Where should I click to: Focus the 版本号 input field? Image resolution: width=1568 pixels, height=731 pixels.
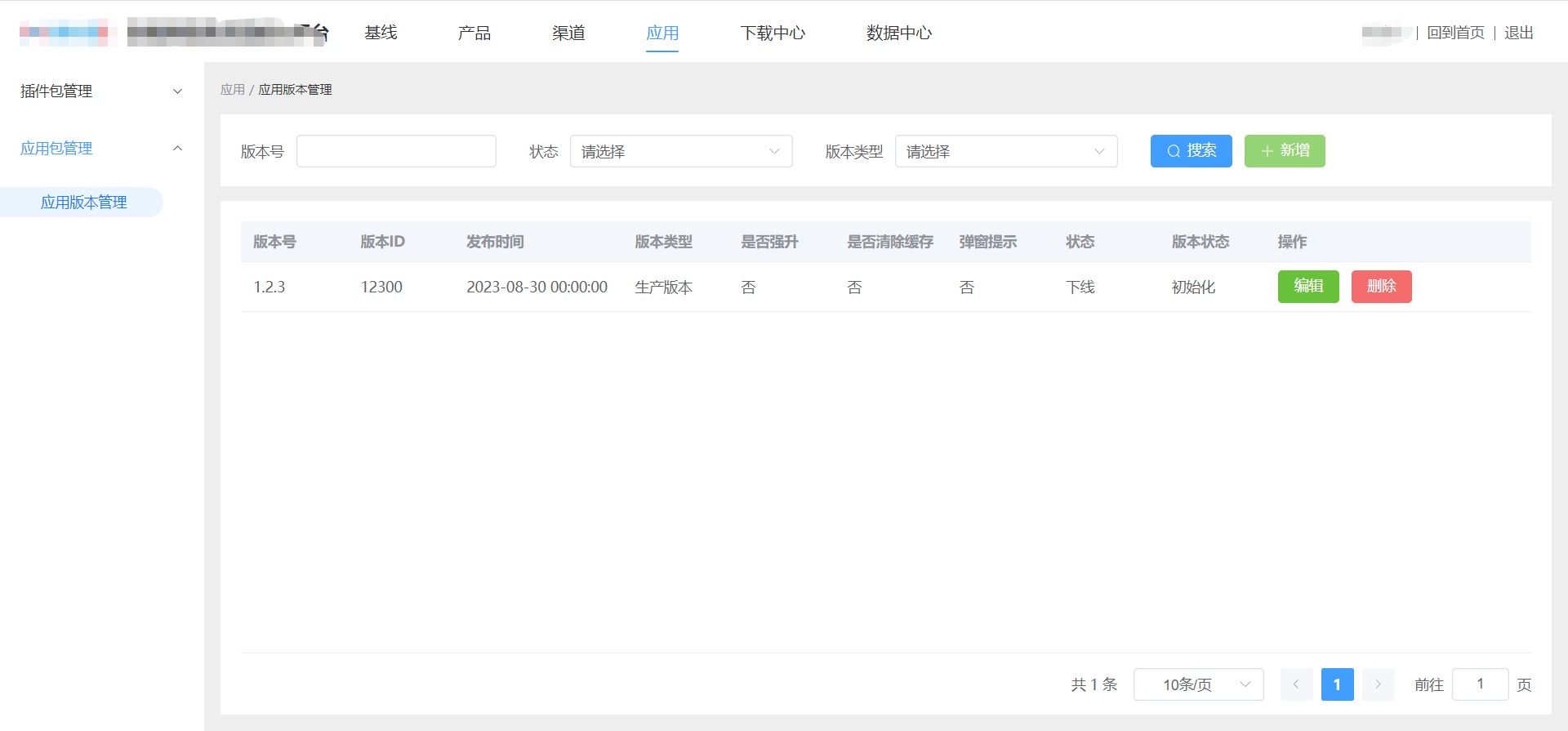[396, 151]
